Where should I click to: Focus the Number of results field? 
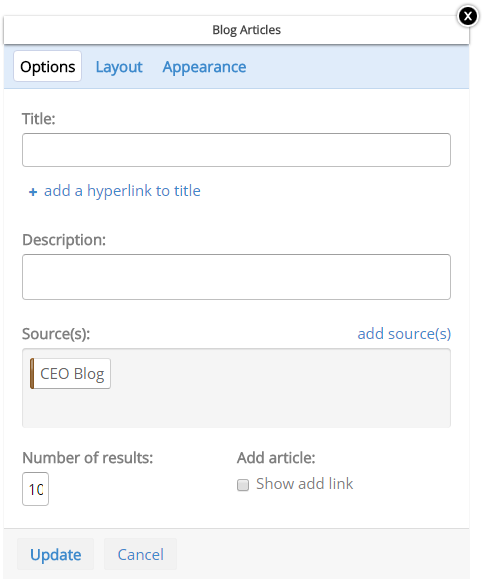tap(35, 489)
